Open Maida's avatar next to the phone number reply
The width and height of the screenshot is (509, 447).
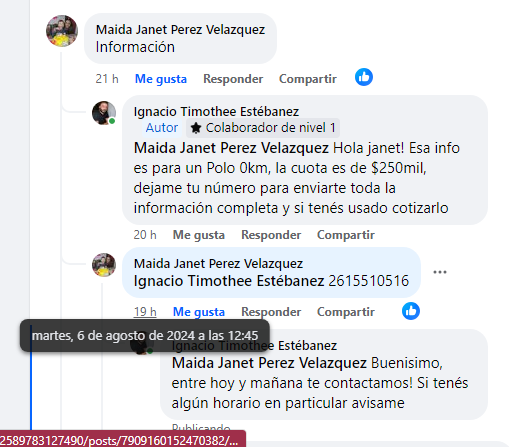[x=104, y=265]
